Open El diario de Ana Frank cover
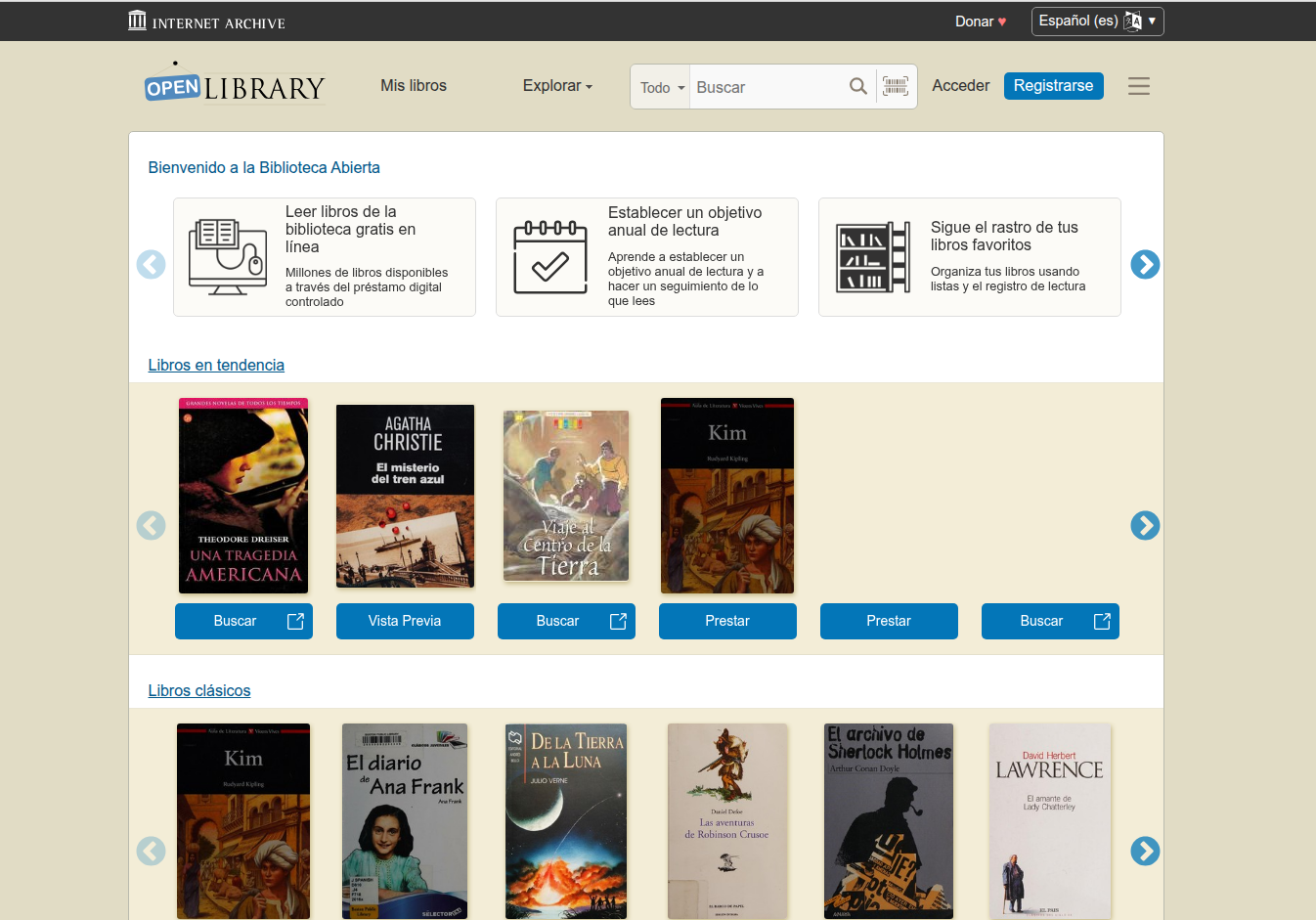The height and width of the screenshot is (920, 1316). 405,821
